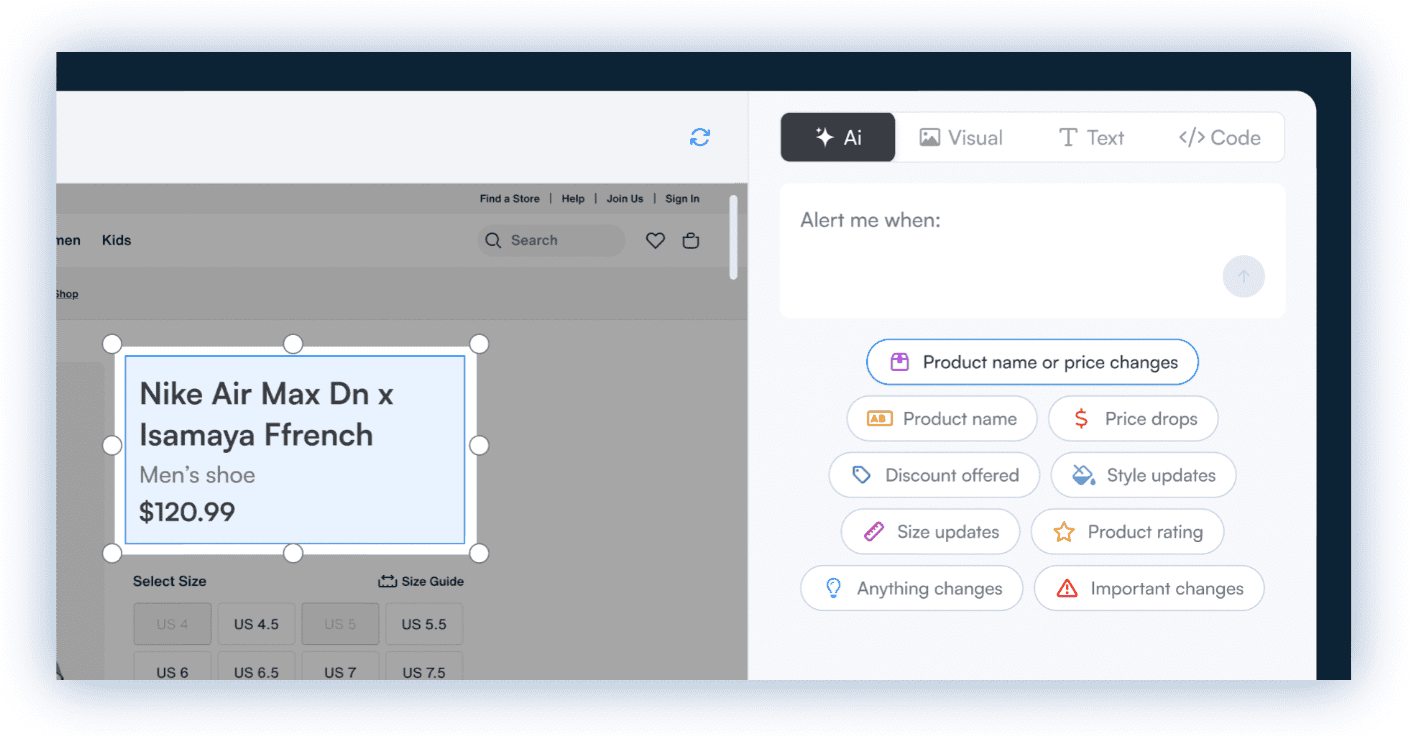Image resolution: width=1410 pixels, height=736 pixels.
Task: Click the Nike search box
Action: coord(552,240)
